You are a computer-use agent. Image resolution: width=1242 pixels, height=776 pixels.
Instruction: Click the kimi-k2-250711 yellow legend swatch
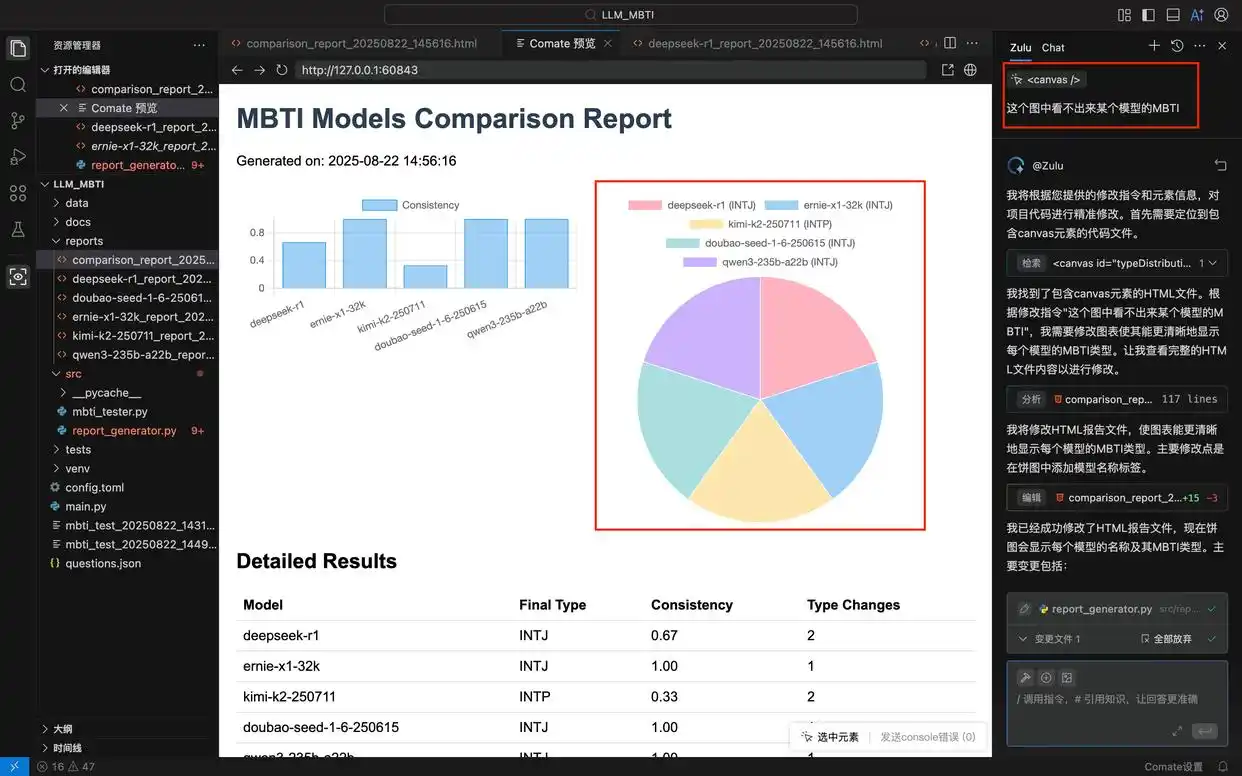705,224
